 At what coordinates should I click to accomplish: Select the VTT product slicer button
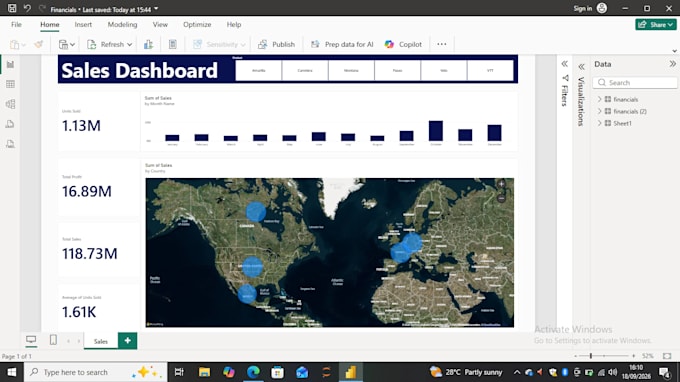490,70
